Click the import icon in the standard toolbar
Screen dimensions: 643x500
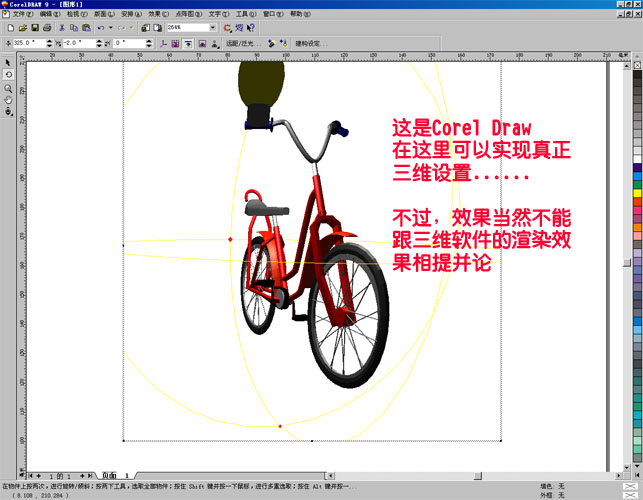(x=145, y=28)
